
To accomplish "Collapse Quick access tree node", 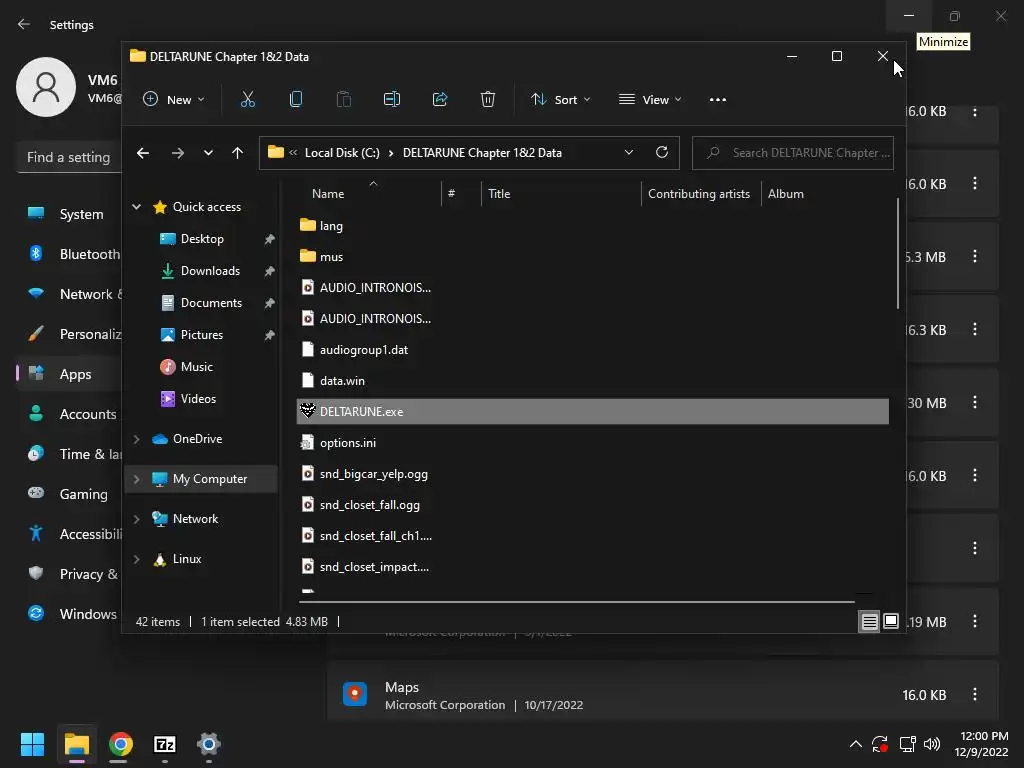I will (136, 206).
